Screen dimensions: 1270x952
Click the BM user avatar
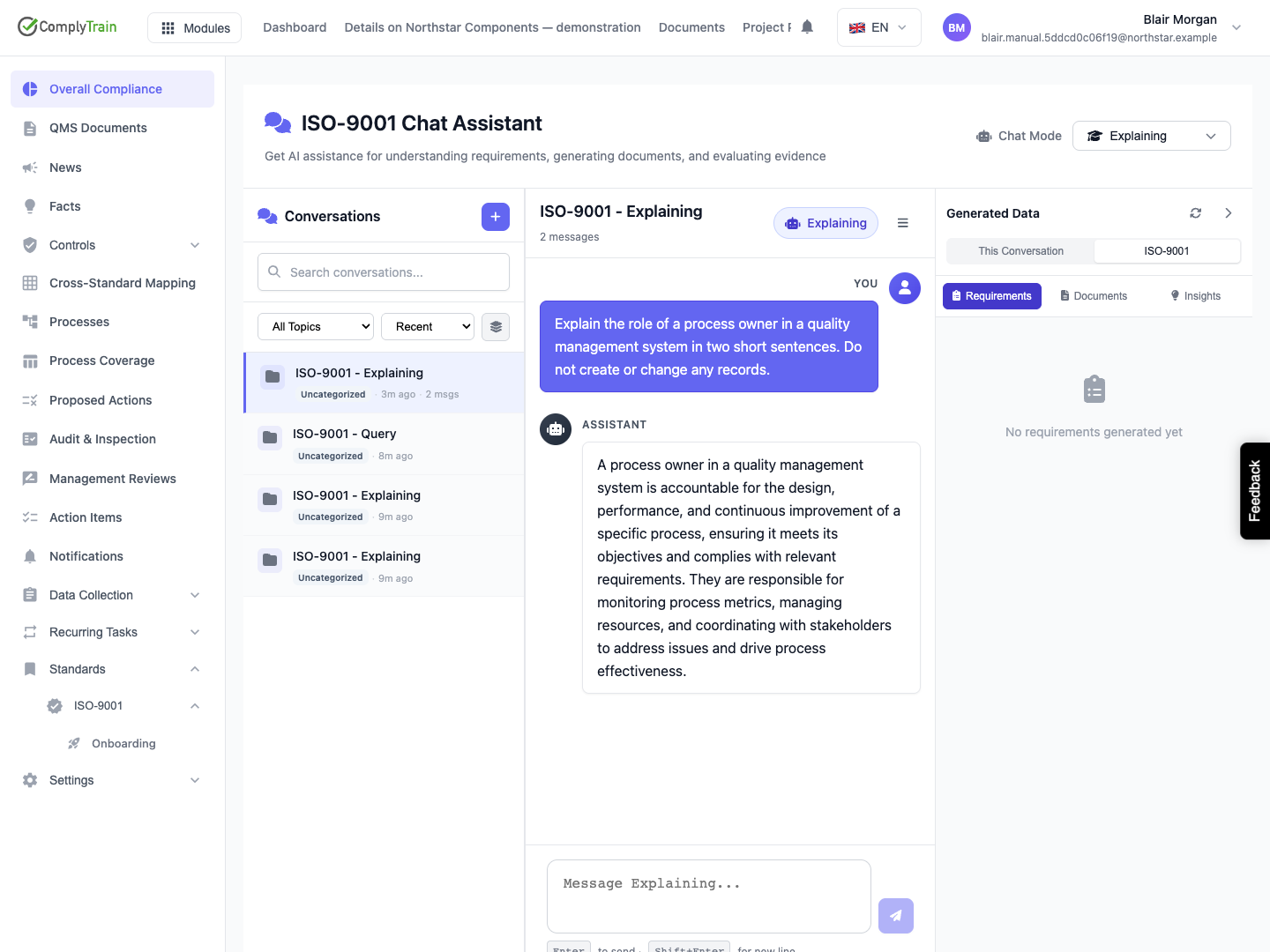pos(957,27)
